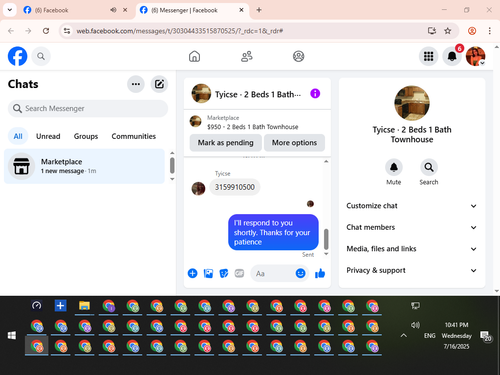Screen dimensions: 500x375
Task: Open the Groups circle icon in top navigation
Action: click(x=298, y=56)
